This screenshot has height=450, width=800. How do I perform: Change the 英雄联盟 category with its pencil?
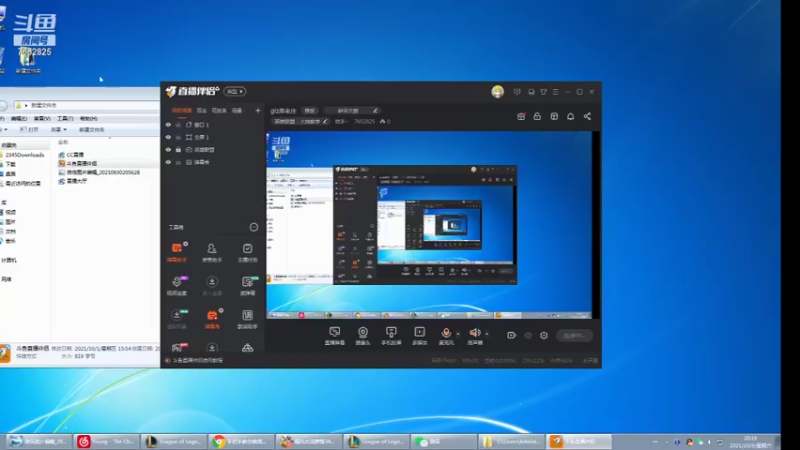tap(325, 121)
